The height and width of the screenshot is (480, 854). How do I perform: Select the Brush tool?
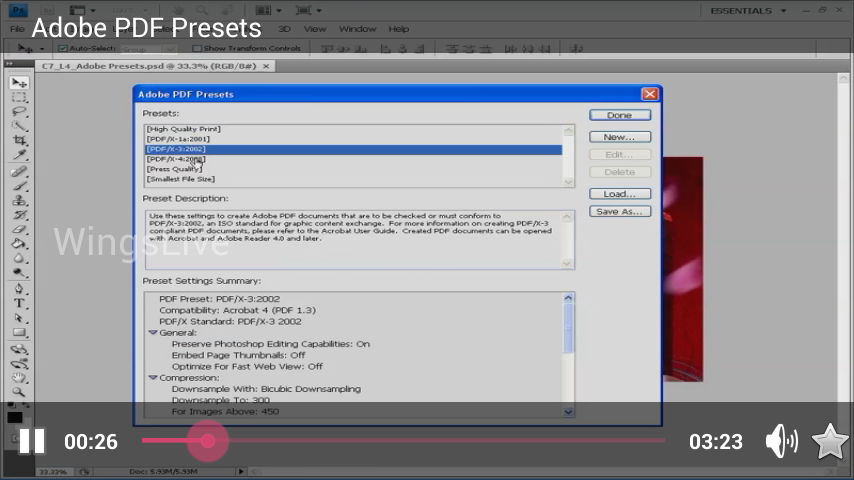[19, 186]
